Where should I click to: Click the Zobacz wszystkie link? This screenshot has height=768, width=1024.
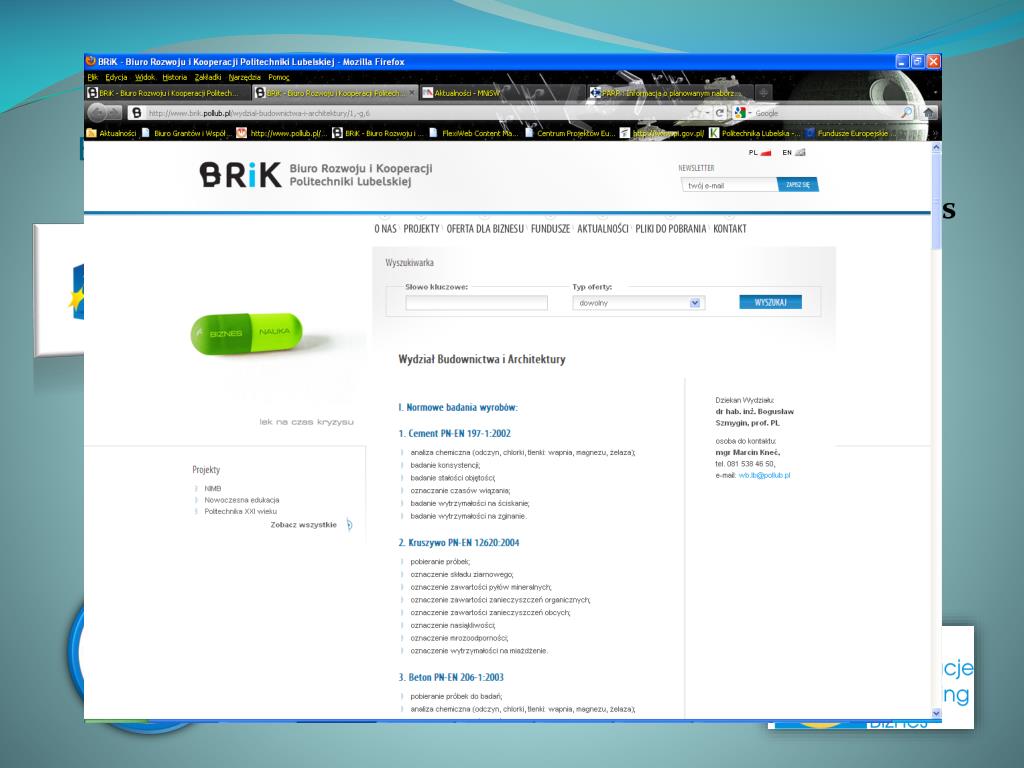click(x=304, y=524)
